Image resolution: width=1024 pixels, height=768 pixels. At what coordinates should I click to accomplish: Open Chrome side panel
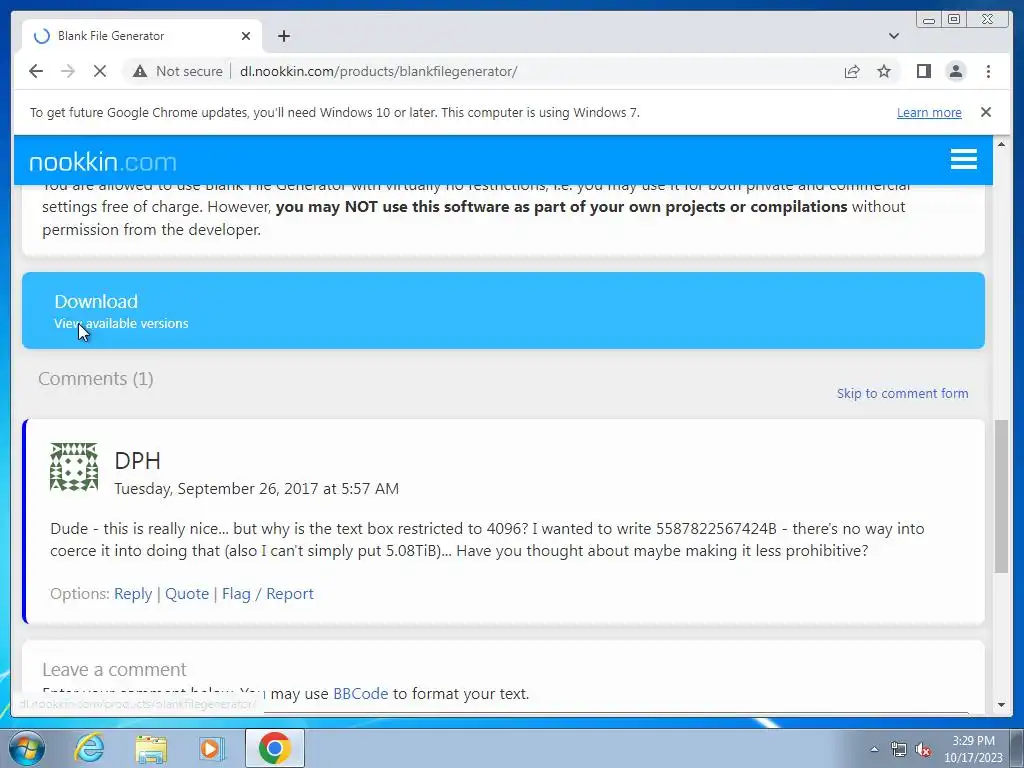pyautogui.click(x=923, y=71)
